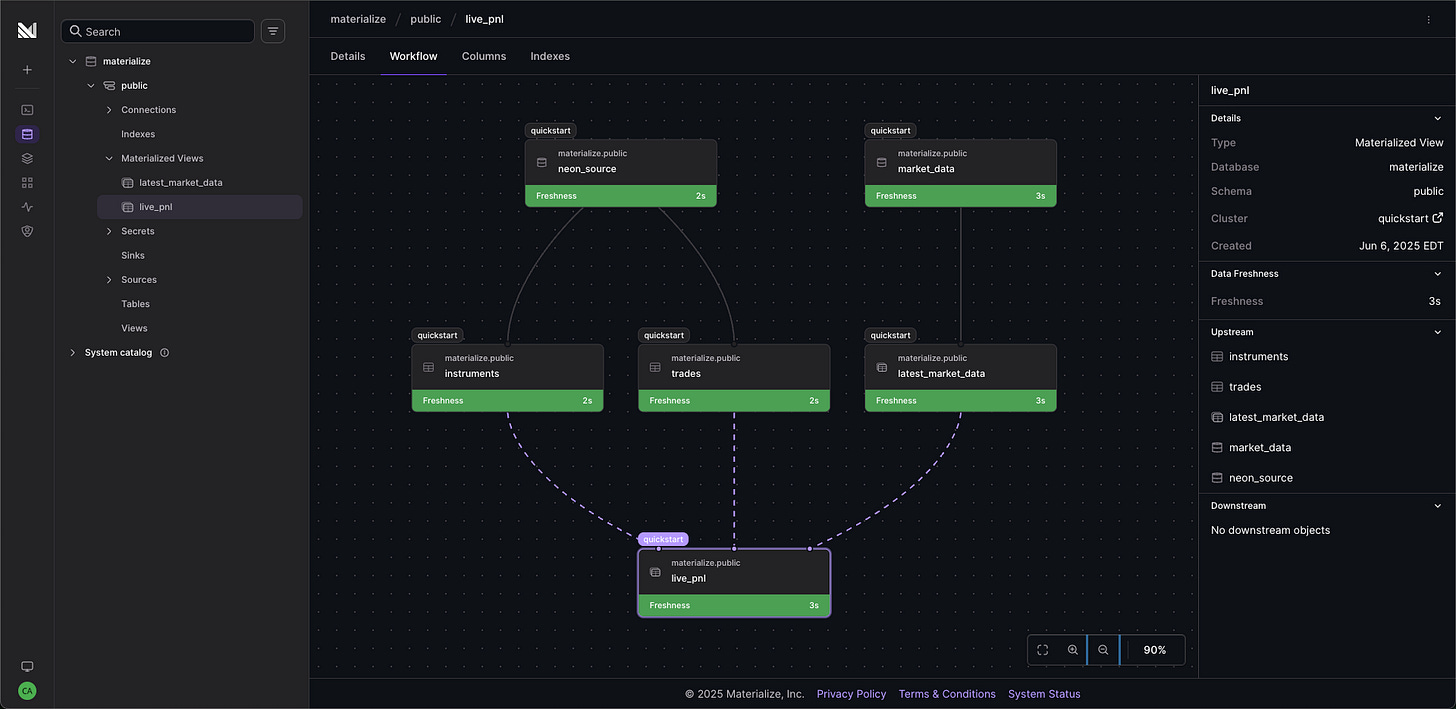Open the Terms & Conditions link
The width and height of the screenshot is (1456, 709).
[x=947, y=694]
